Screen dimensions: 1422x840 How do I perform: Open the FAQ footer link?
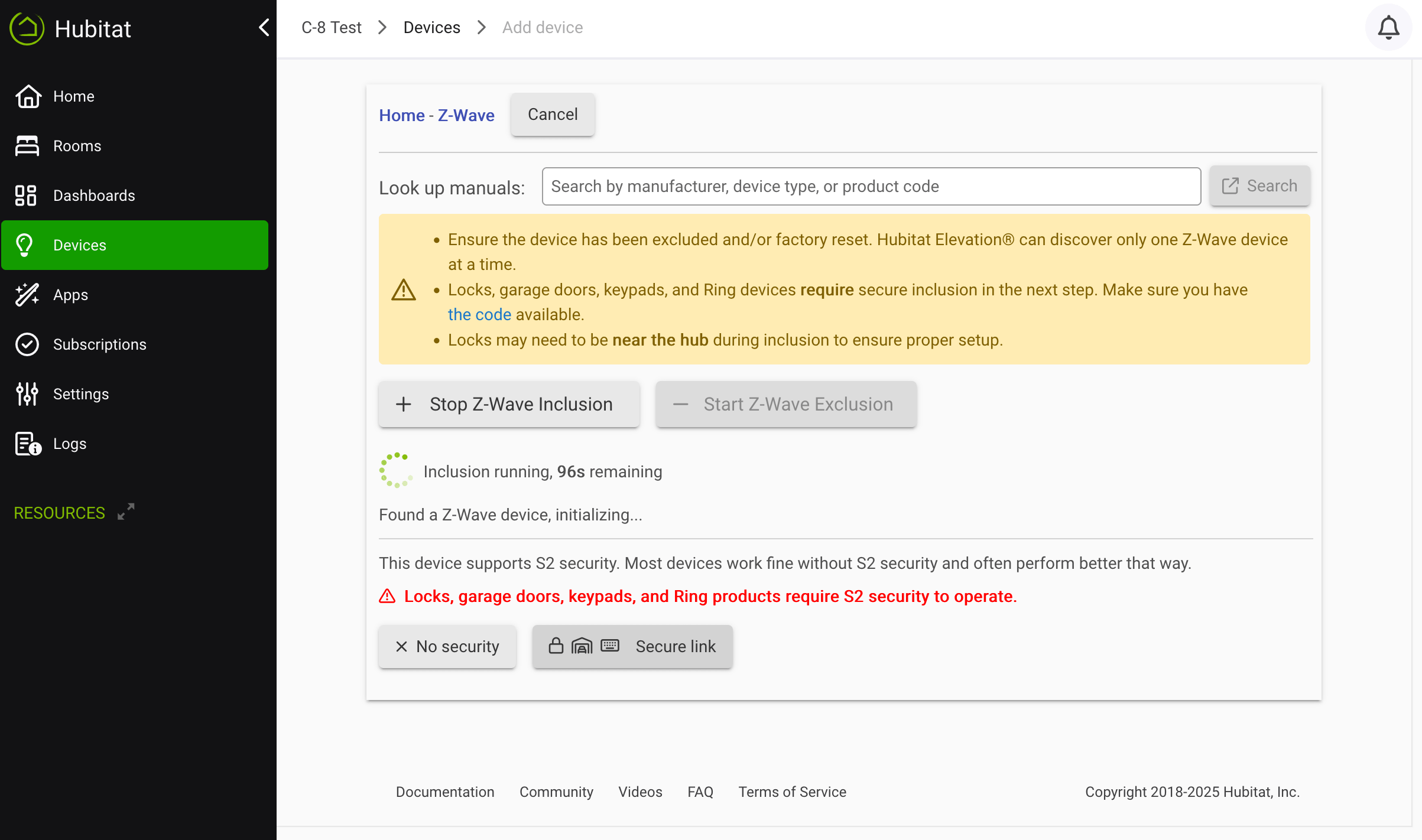pos(700,792)
